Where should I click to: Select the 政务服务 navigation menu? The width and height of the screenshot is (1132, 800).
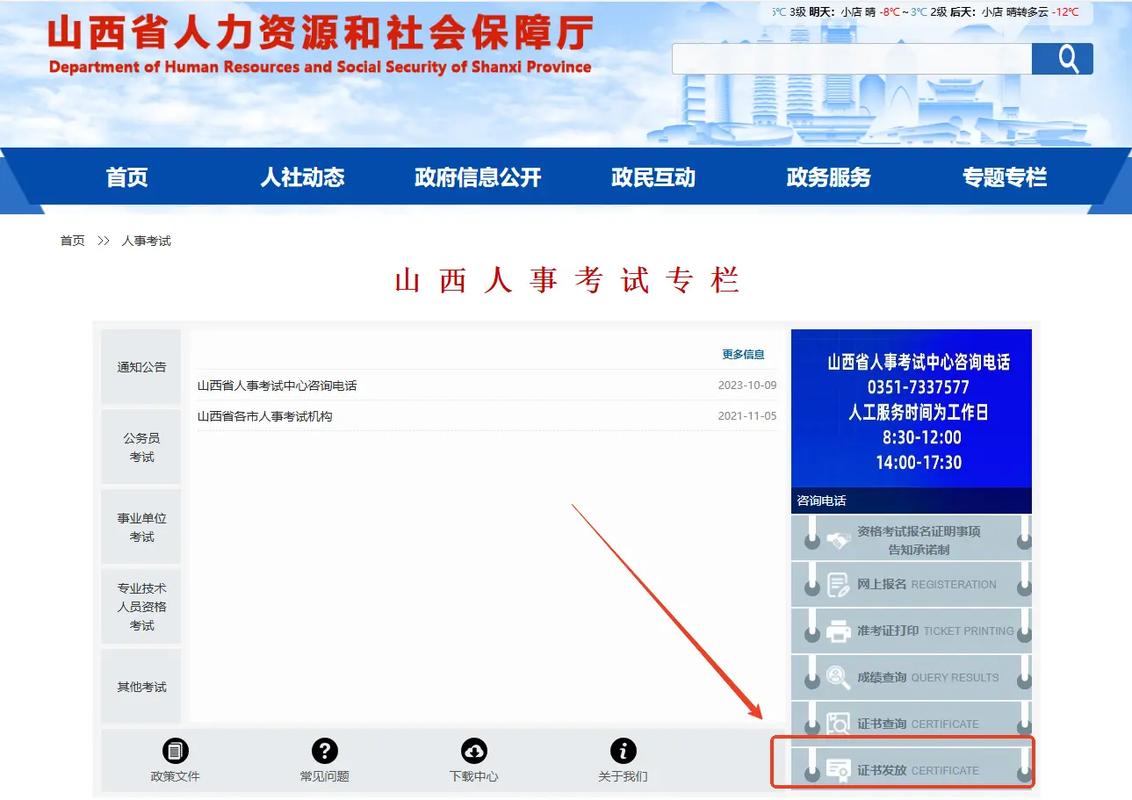pyautogui.click(x=828, y=179)
